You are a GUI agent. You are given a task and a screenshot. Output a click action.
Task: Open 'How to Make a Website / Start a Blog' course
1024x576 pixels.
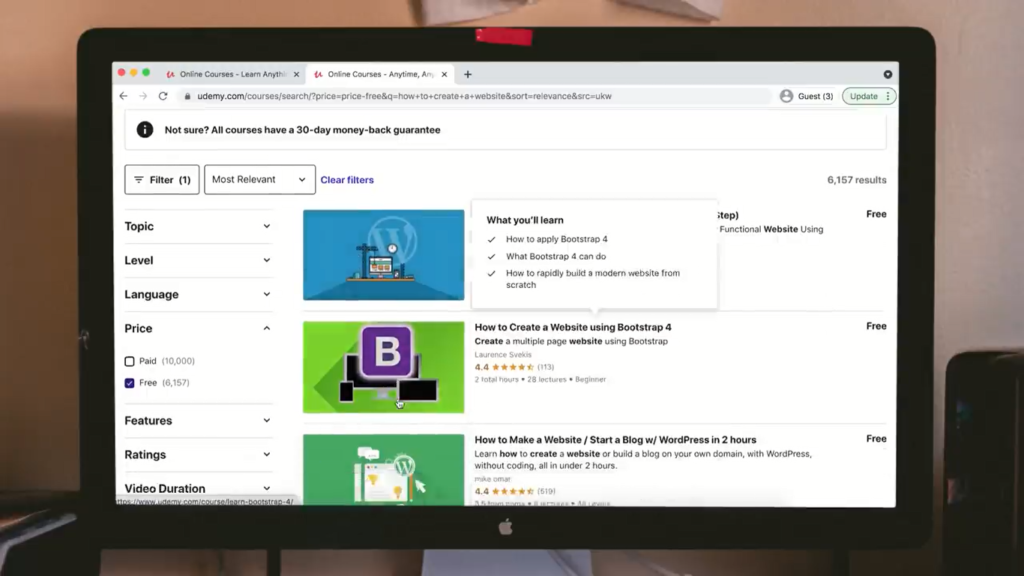tap(615, 440)
